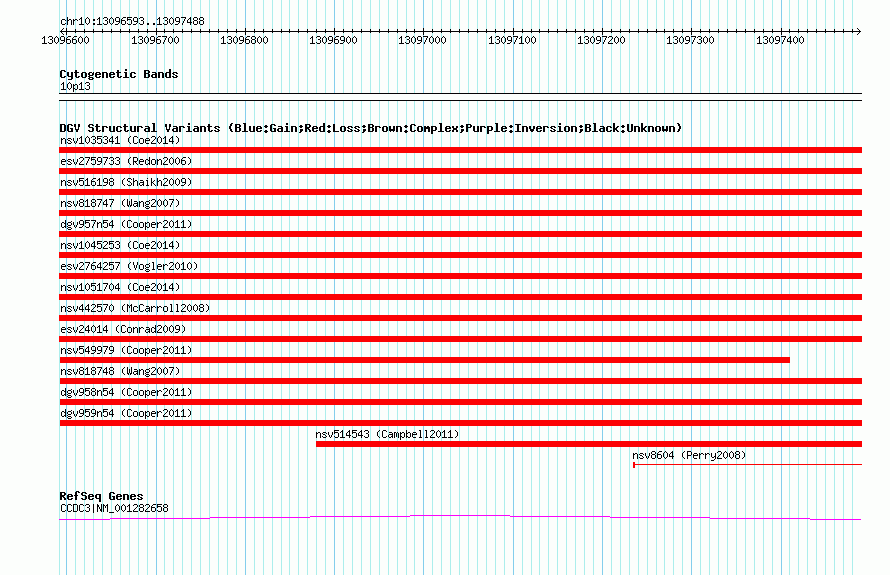Open the nsv549979 (Cooper2011) variant label
The width and height of the screenshot is (890, 575).
click(126, 350)
